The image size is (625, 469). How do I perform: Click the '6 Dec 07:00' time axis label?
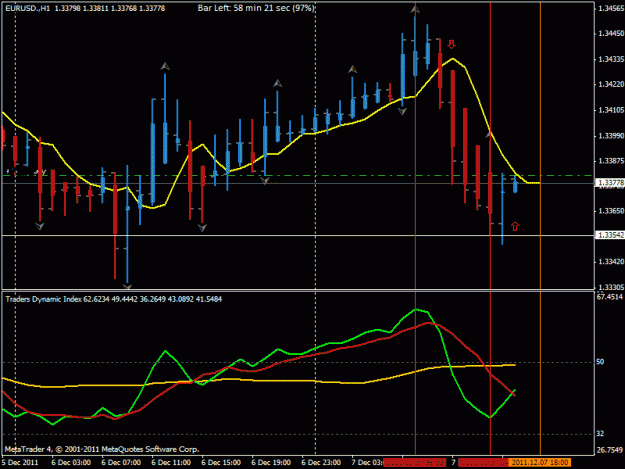pos(121,462)
